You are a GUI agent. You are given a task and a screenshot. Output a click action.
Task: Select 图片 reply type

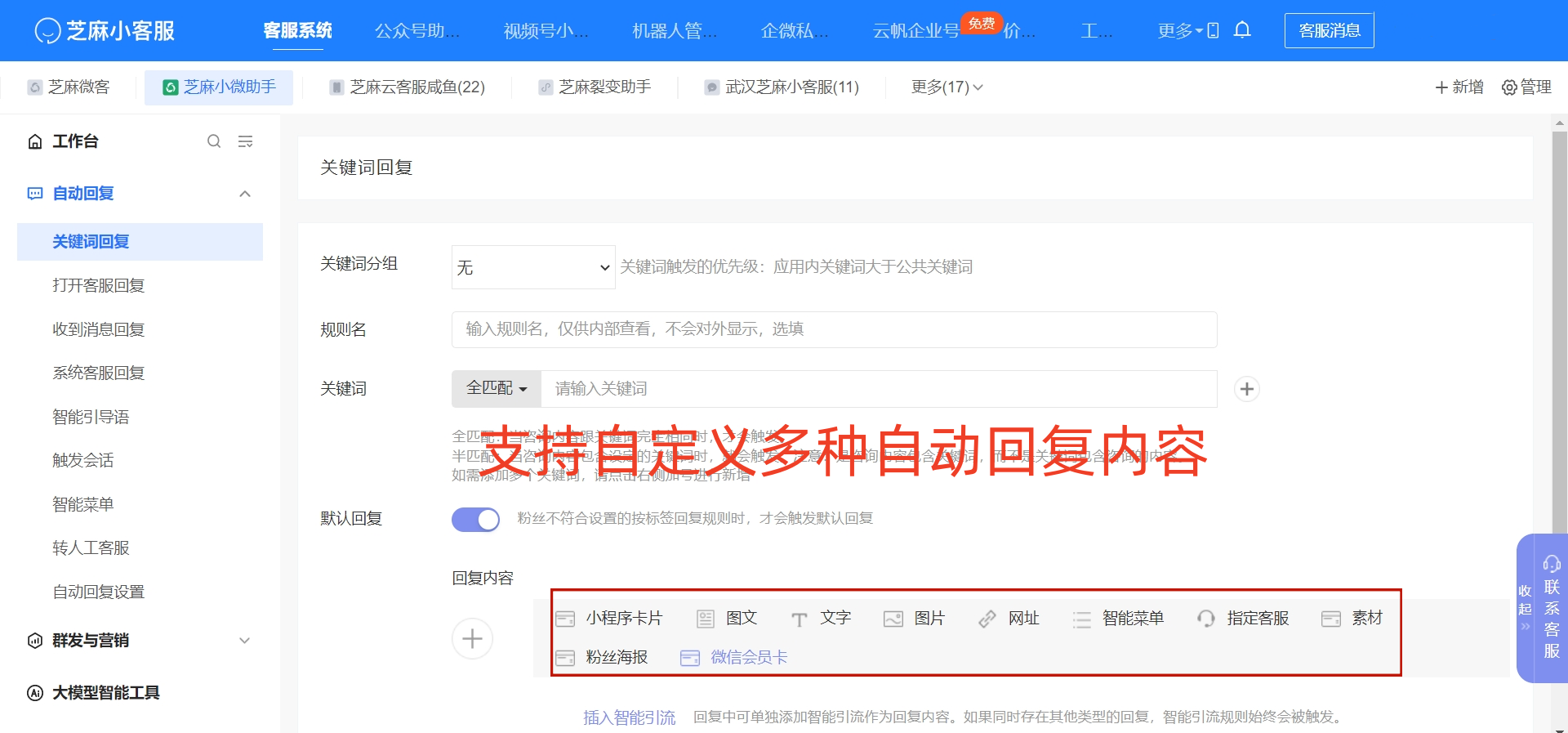click(x=915, y=619)
